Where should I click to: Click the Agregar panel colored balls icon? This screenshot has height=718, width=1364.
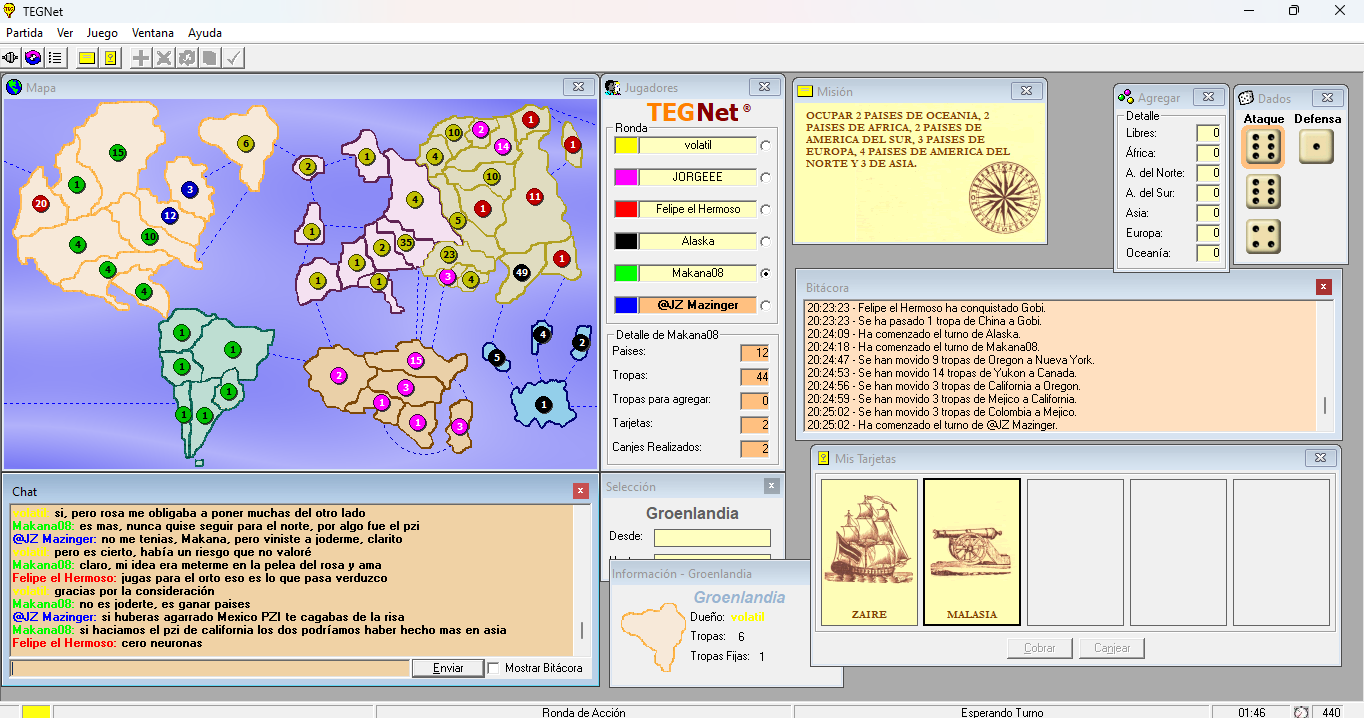coord(1126,97)
